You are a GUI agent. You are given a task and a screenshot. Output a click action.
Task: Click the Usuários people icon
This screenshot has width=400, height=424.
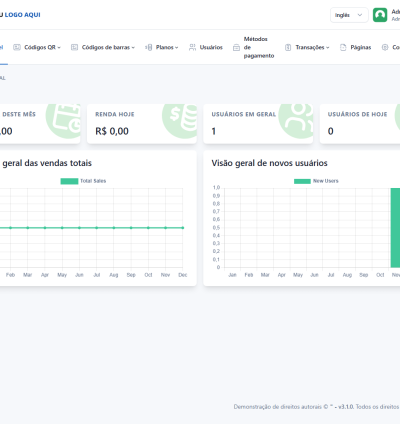(x=192, y=47)
